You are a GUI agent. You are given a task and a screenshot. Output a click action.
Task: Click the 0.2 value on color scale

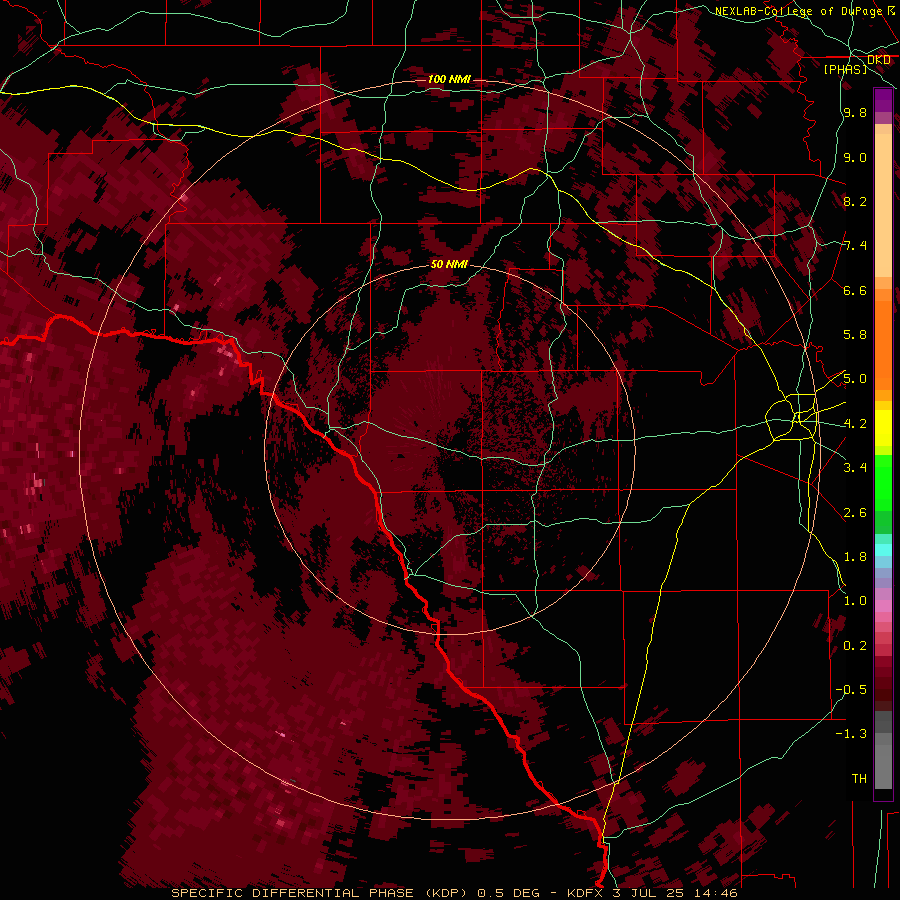point(855,646)
